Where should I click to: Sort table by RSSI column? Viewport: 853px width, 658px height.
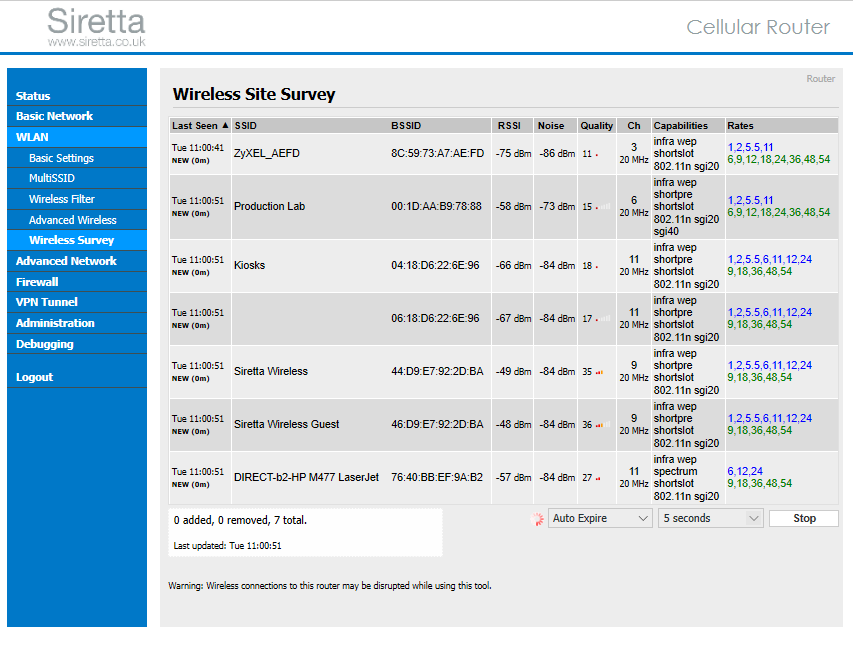click(x=512, y=126)
